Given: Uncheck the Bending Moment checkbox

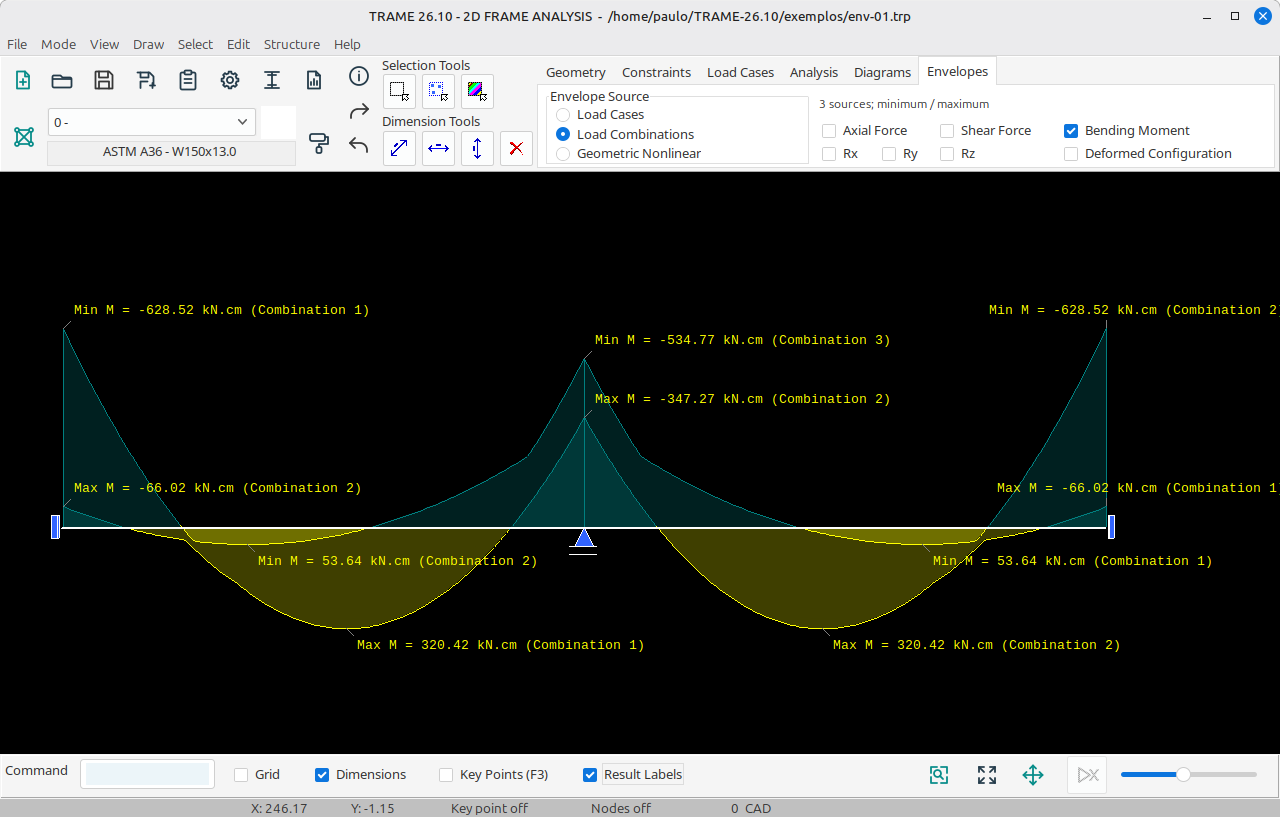Looking at the screenshot, I should click(x=1071, y=131).
